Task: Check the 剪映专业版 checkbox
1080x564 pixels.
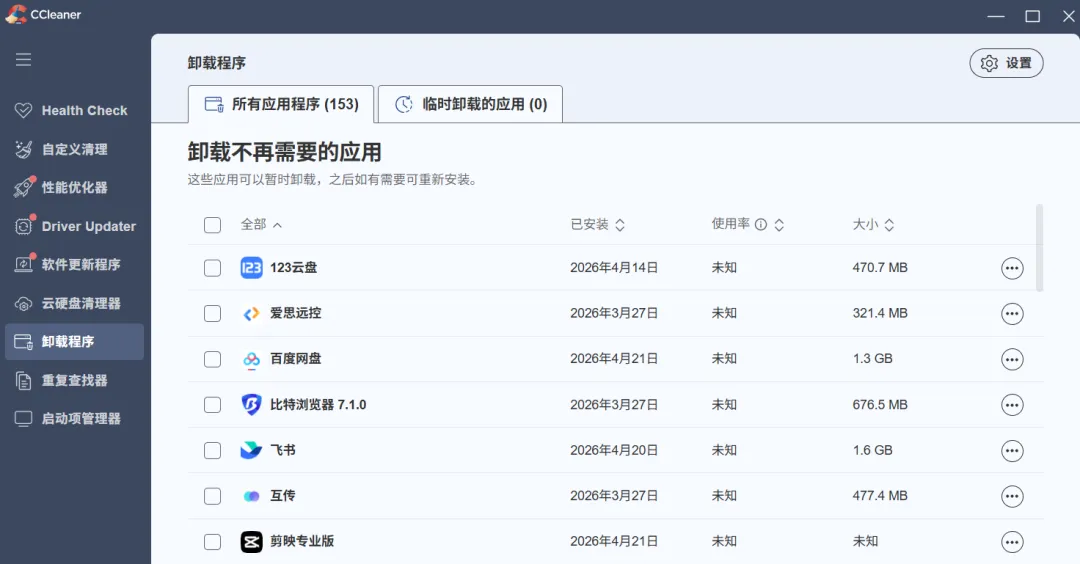Action: (x=212, y=542)
